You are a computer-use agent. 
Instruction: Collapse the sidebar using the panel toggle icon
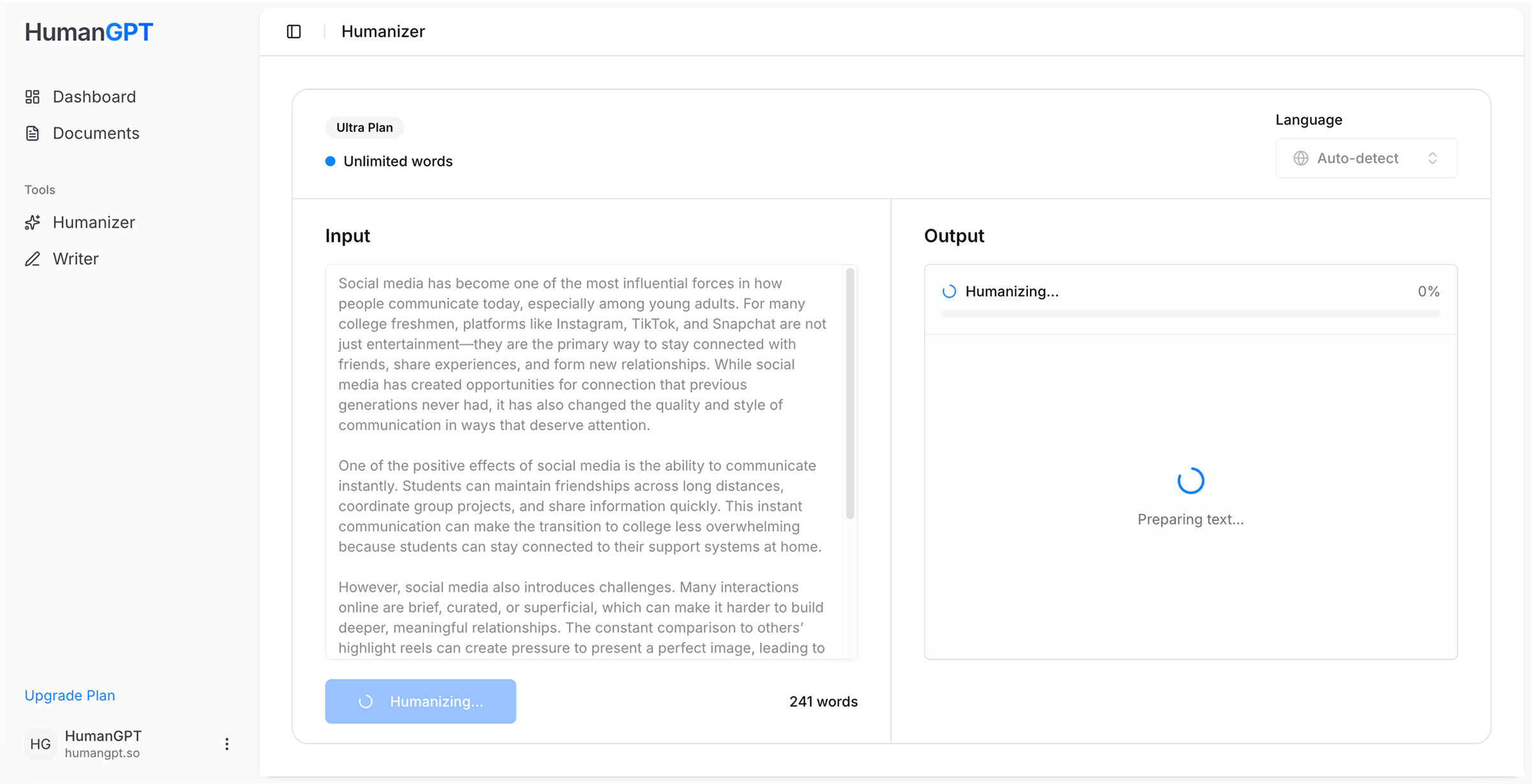[294, 31]
